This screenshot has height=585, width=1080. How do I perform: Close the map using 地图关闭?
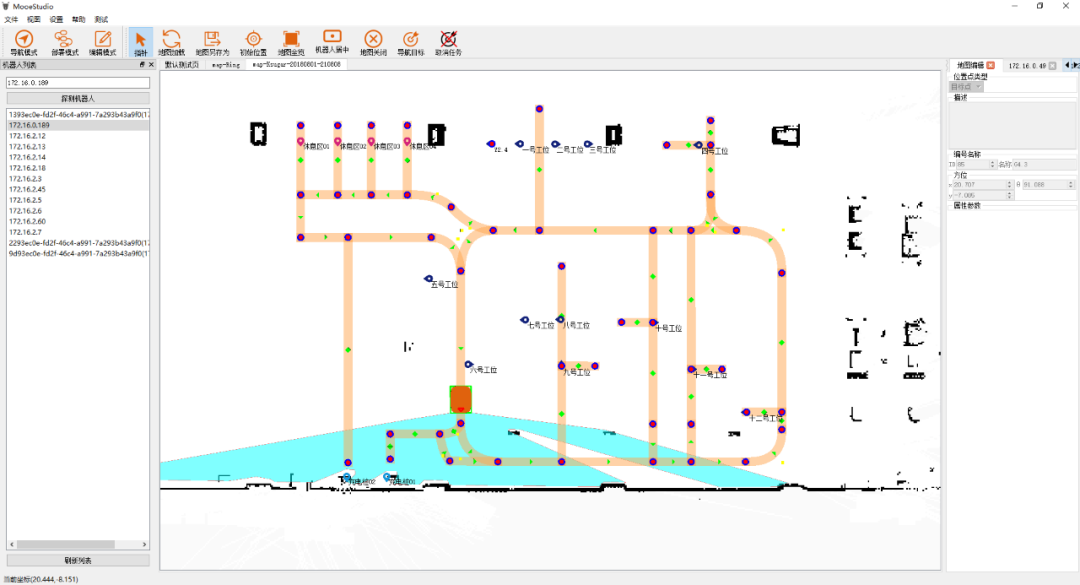[x=373, y=42]
